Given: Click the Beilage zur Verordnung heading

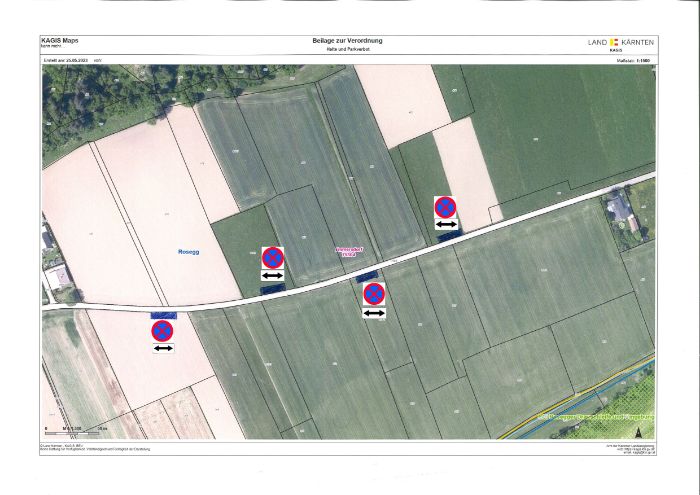Looking at the screenshot, I should (x=348, y=40).
